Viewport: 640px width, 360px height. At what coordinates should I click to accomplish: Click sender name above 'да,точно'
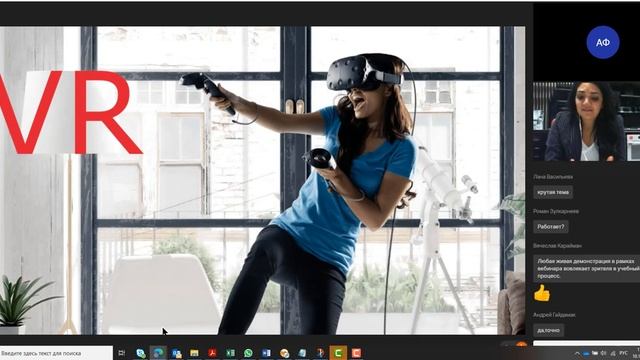coord(554,315)
